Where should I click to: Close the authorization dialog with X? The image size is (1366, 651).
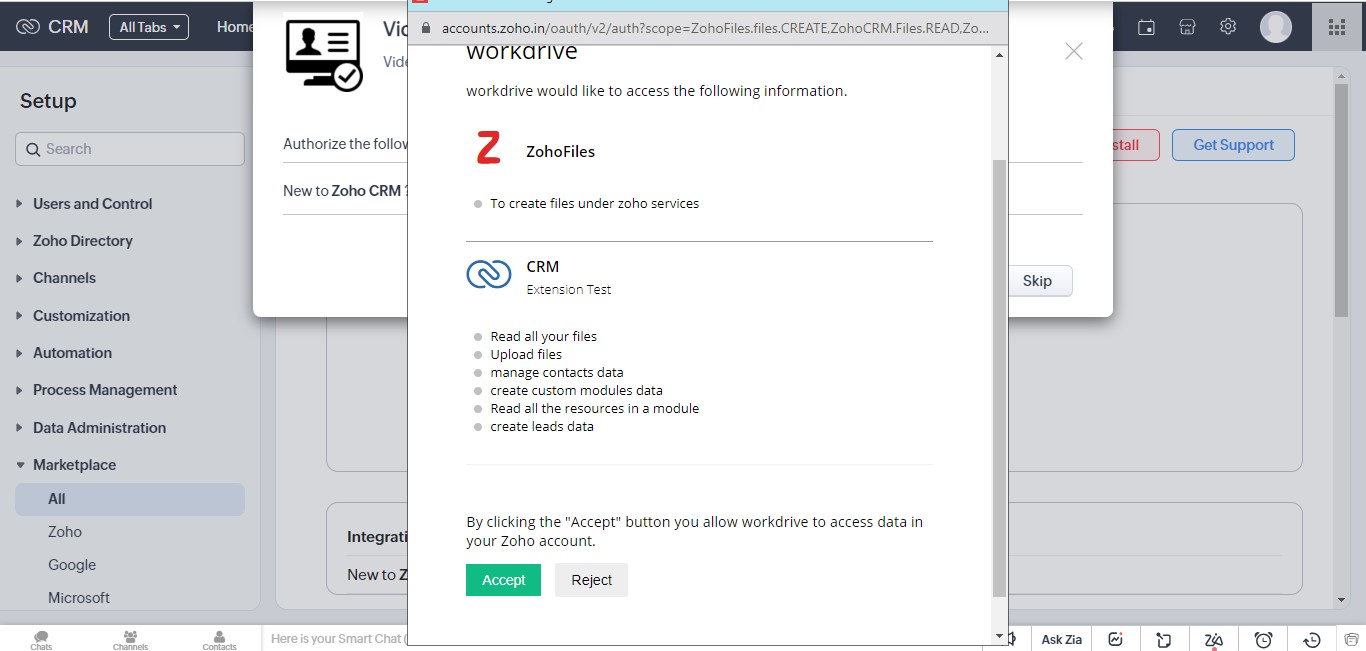pyautogui.click(x=1073, y=51)
